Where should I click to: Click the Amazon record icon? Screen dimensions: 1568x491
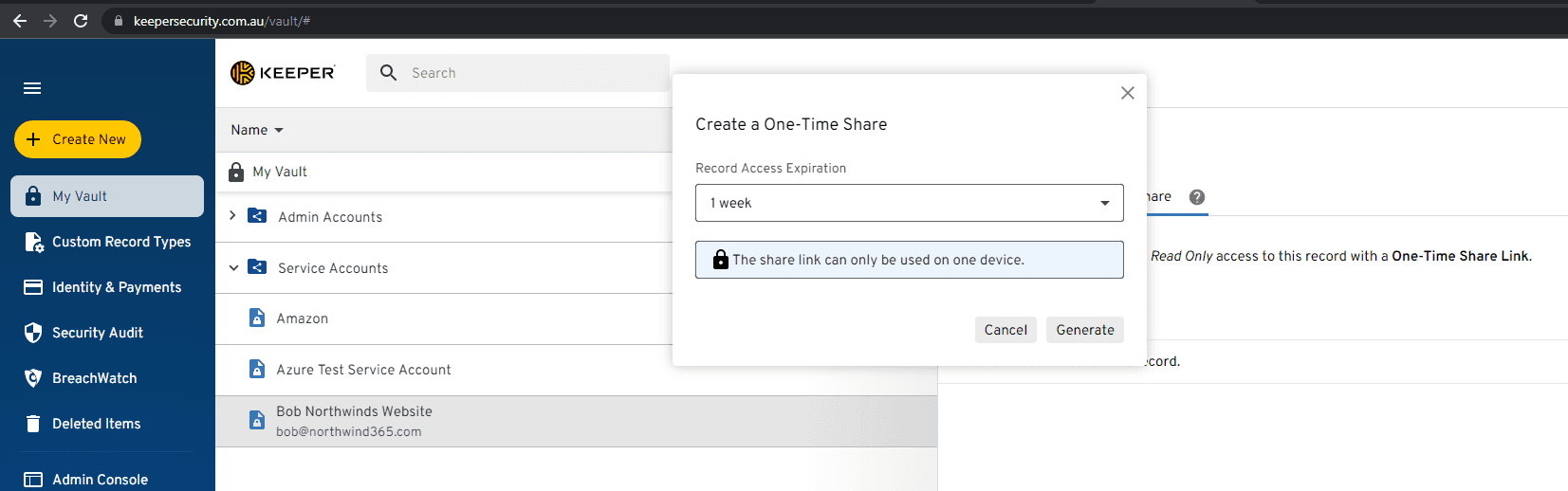click(x=257, y=318)
